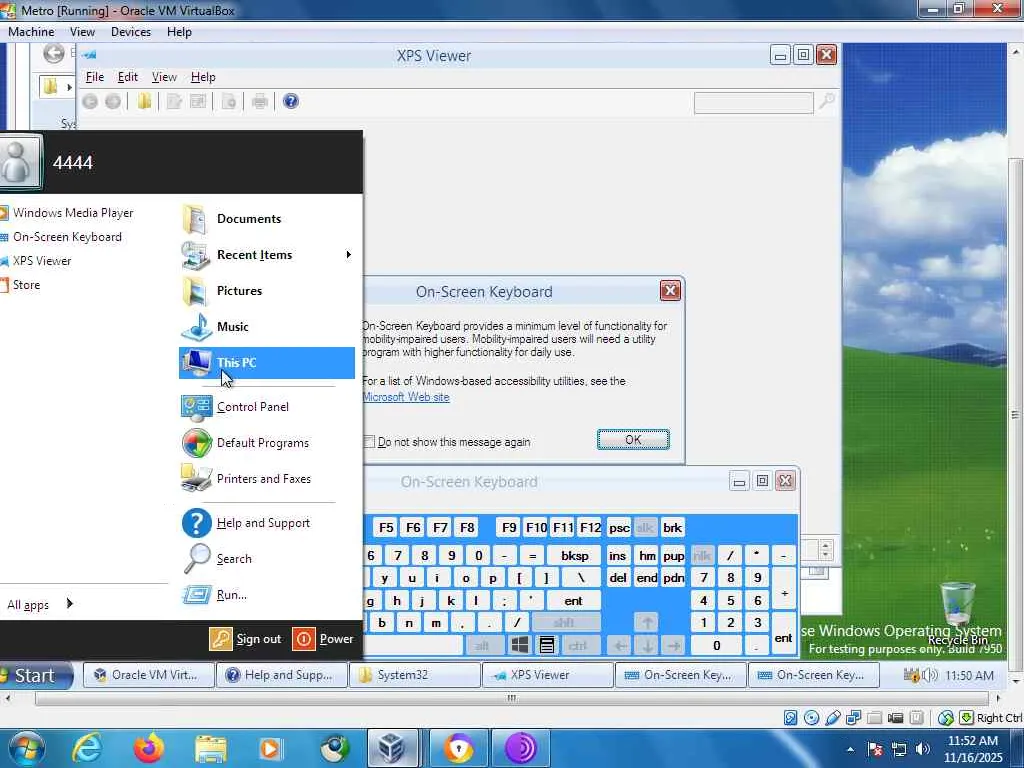
Task: Open File menu in XPS Viewer
Action: tap(95, 77)
